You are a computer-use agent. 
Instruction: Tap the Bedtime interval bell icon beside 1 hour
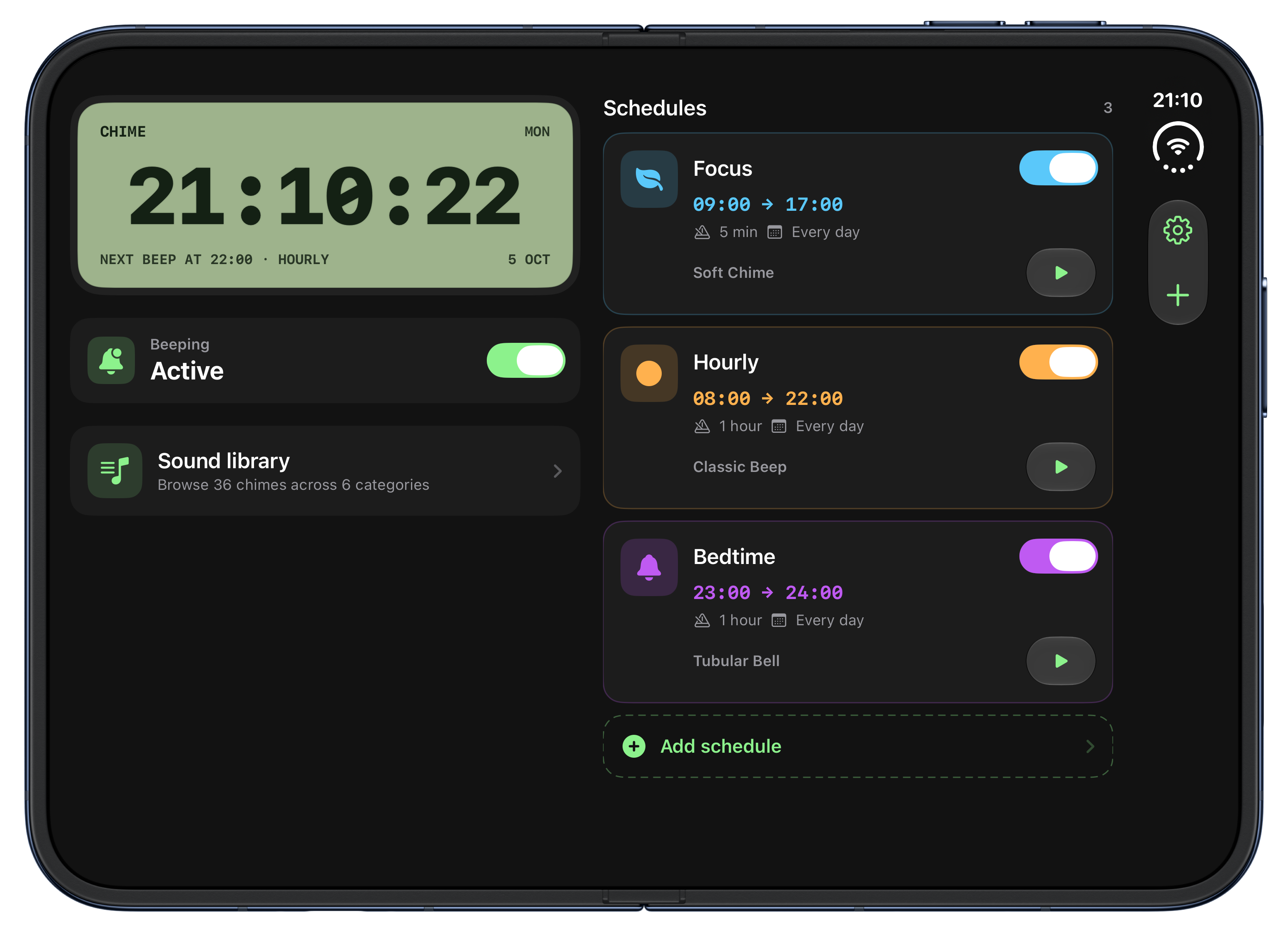pyautogui.click(x=702, y=621)
